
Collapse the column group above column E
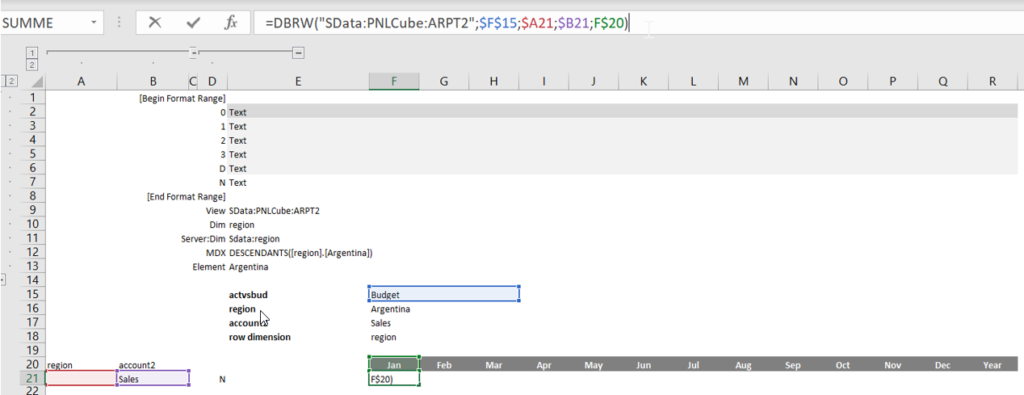coord(298,52)
